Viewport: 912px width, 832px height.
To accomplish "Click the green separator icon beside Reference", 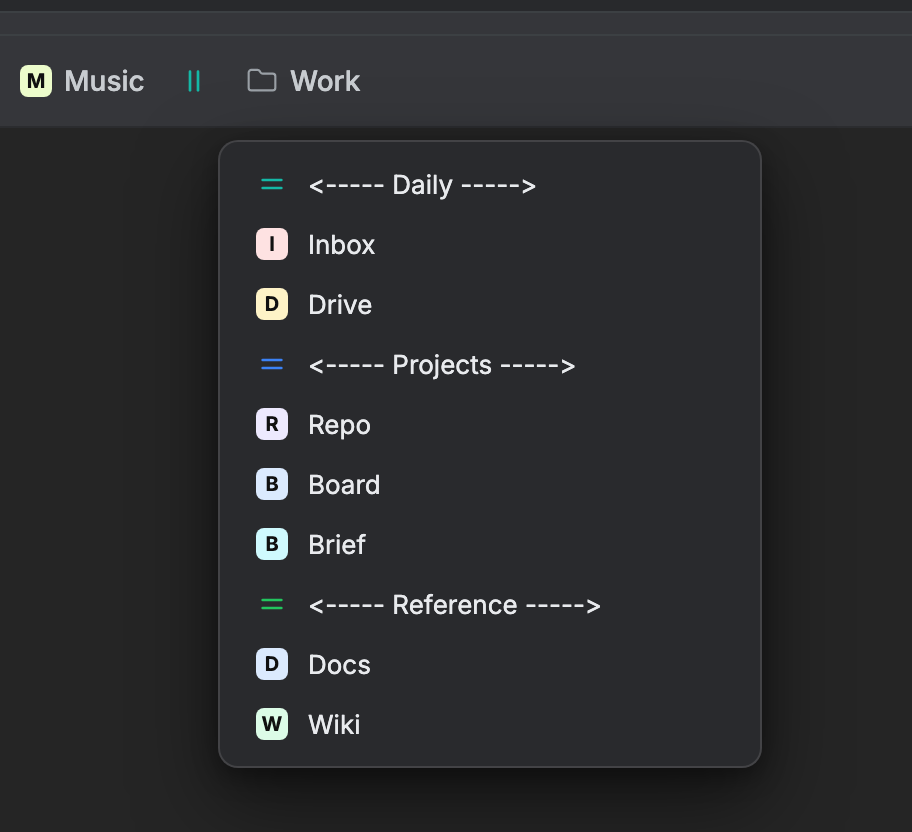I will click(272, 605).
